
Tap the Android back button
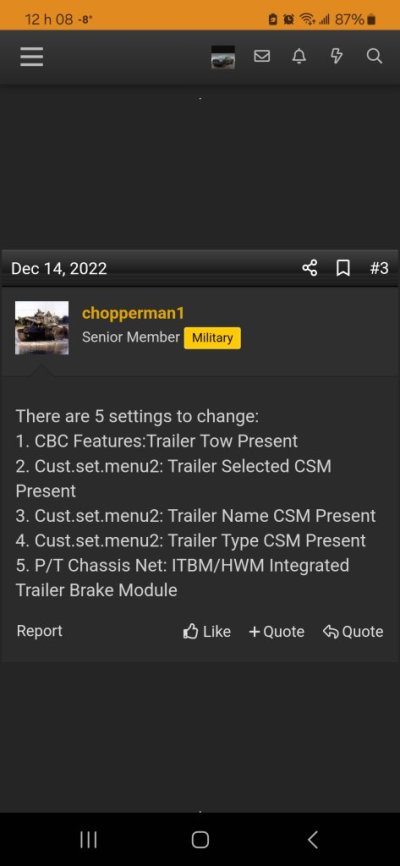tap(312, 840)
